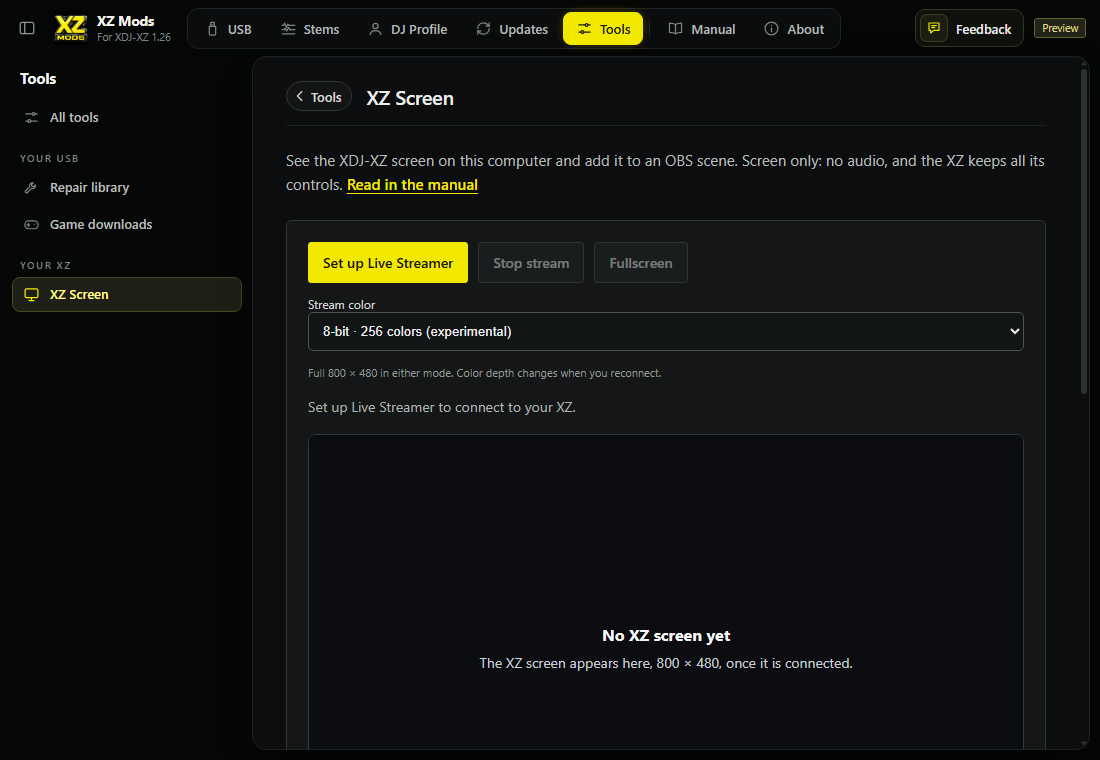Toggle the sidebar panel icon
This screenshot has width=1100, height=760.
point(27,28)
